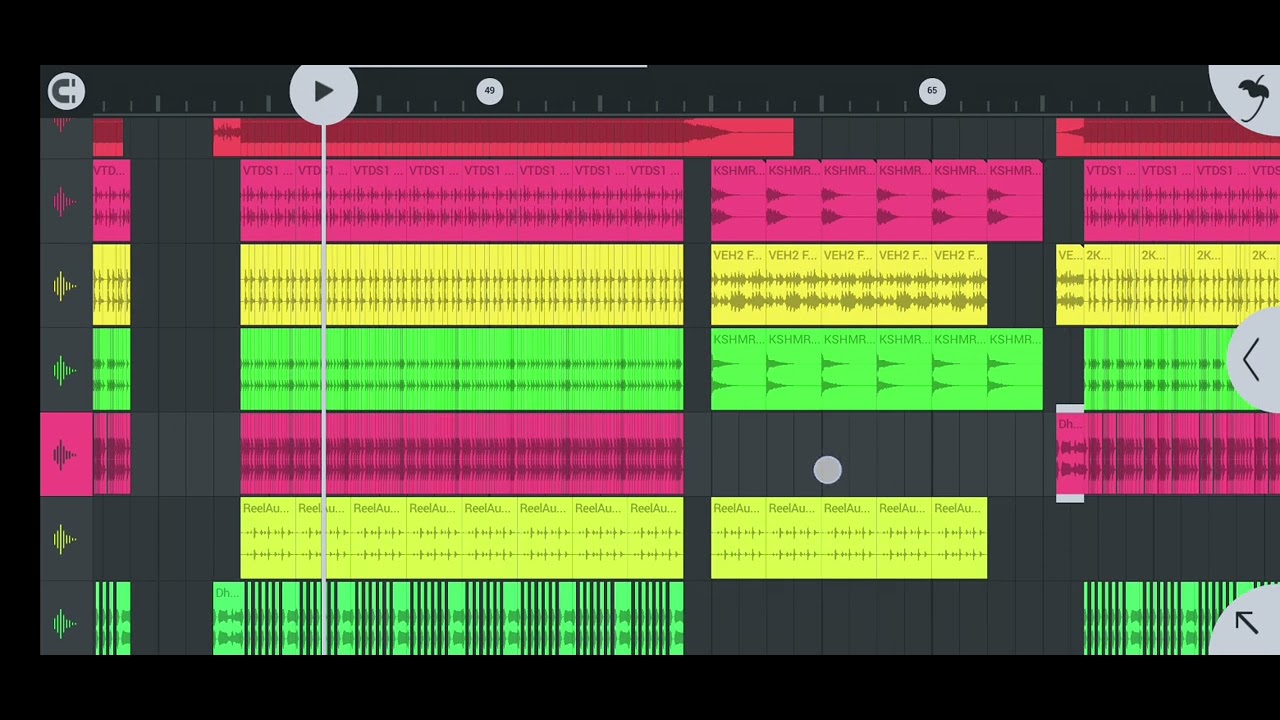This screenshot has width=1280, height=720.
Task: Select the first '2K...' clip in the yellow track
Action: point(1111,285)
